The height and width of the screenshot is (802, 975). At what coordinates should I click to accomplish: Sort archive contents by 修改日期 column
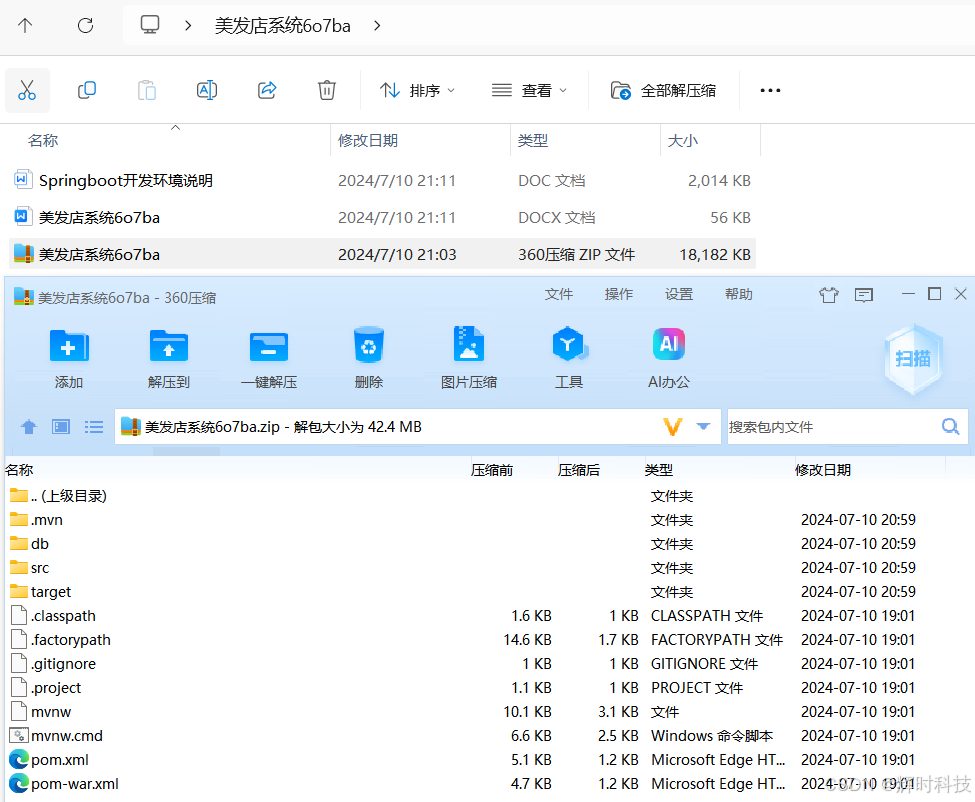click(x=823, y=470)
